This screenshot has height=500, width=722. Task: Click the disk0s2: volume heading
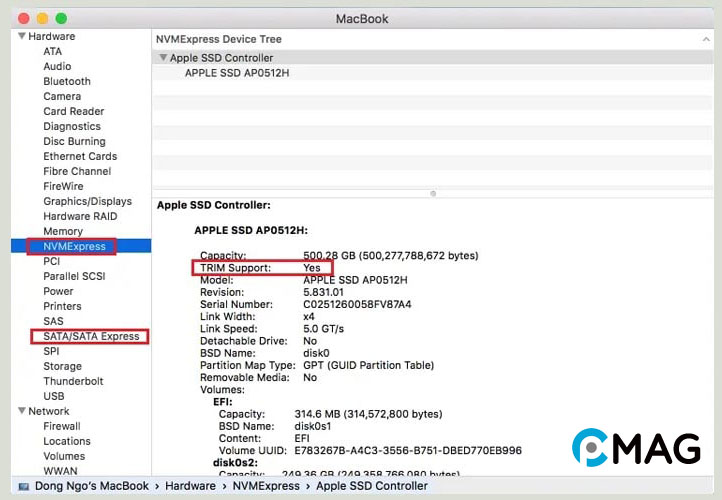click(235, 462)
